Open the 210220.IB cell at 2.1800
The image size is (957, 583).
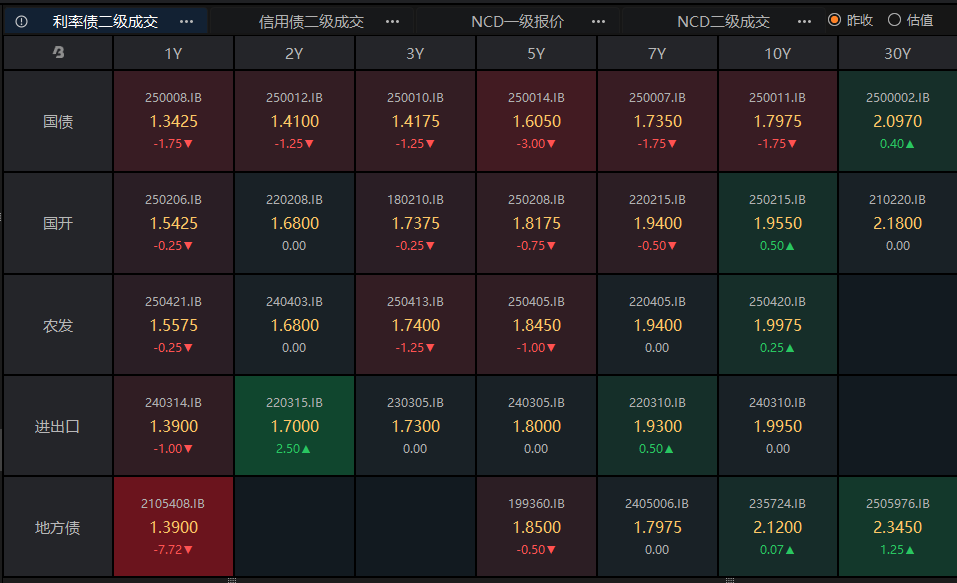(x=898, y=223)
